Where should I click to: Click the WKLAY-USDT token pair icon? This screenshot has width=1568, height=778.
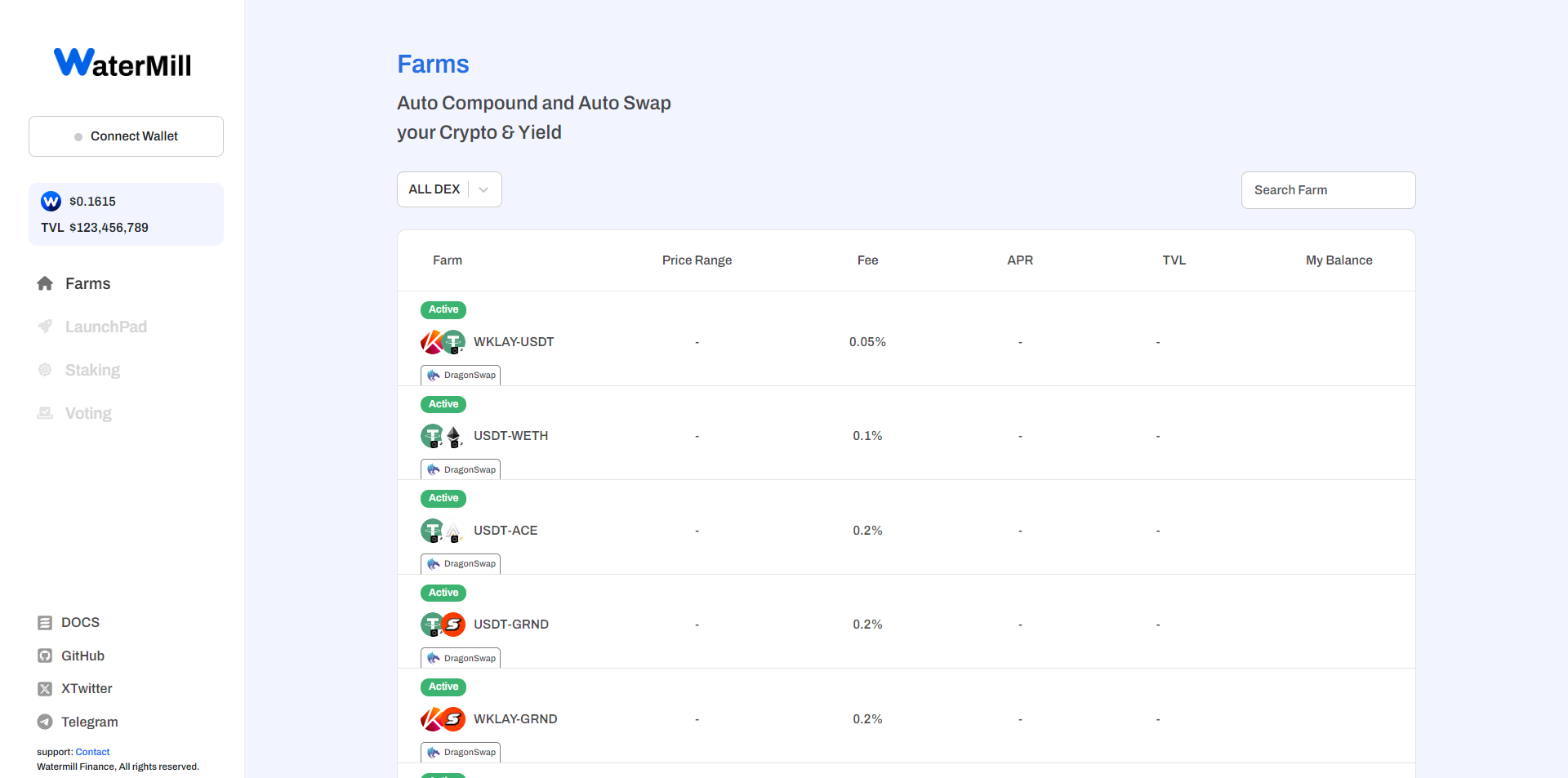(443, 342)
